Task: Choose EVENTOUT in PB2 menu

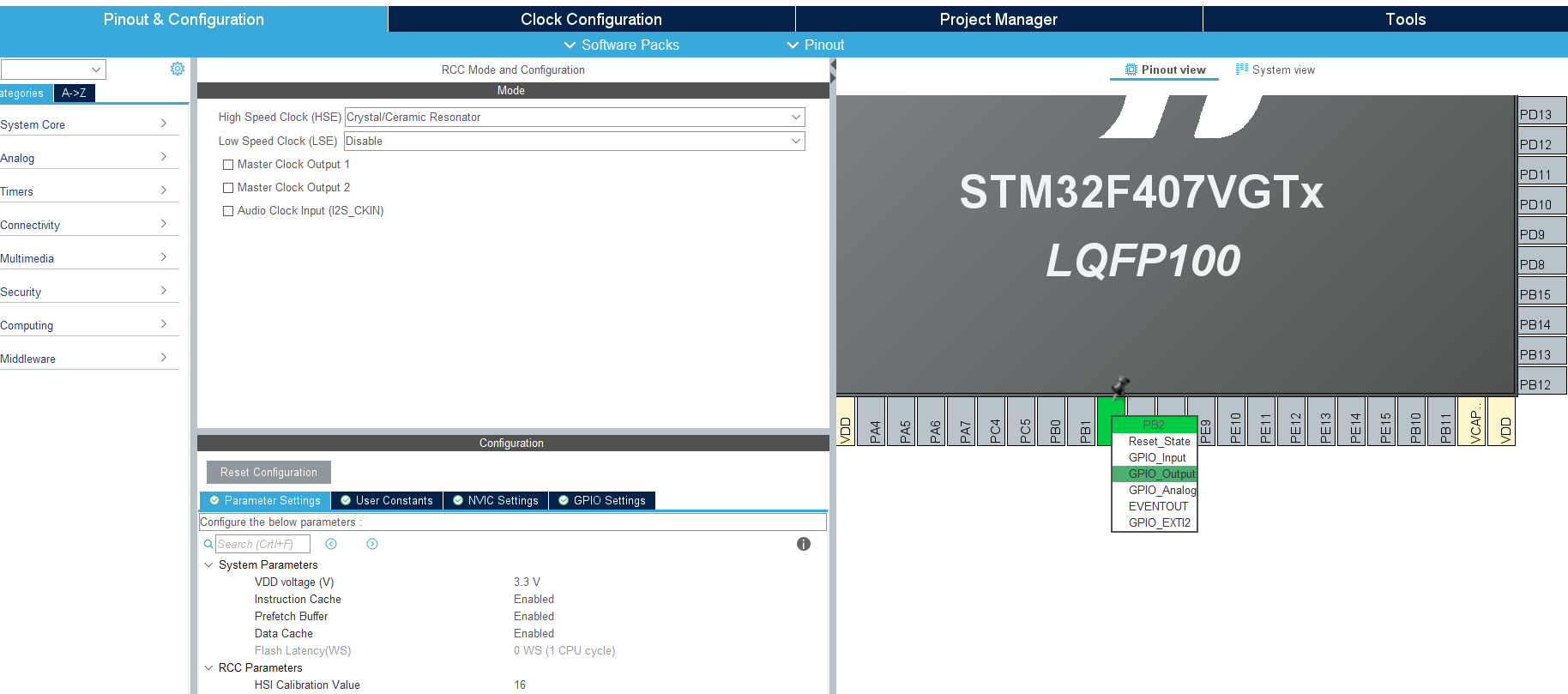Action: tap(1155, 506)
